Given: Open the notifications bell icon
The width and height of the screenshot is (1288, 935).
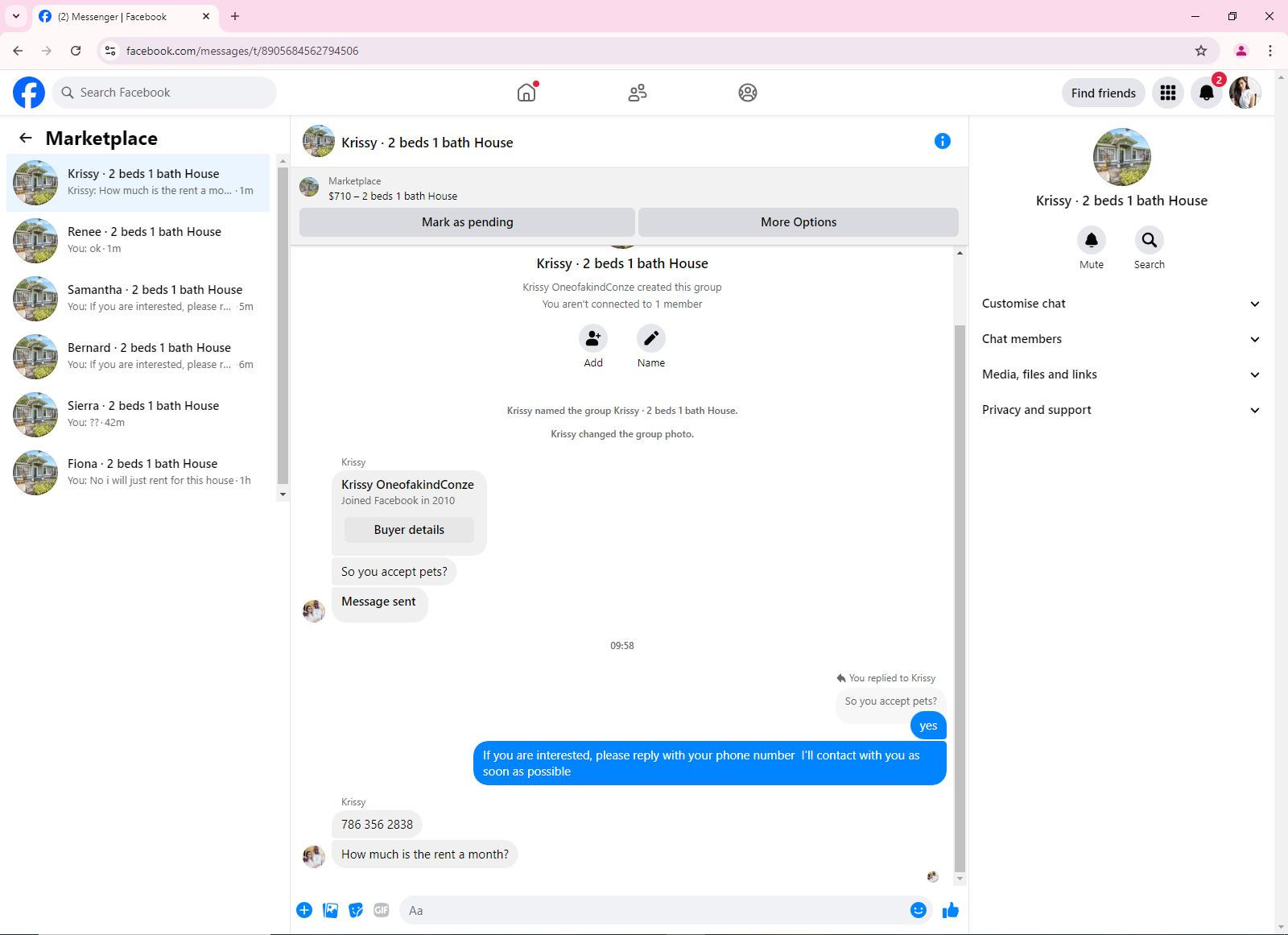Looking at the screenshot, I should tap(1207, 93).
